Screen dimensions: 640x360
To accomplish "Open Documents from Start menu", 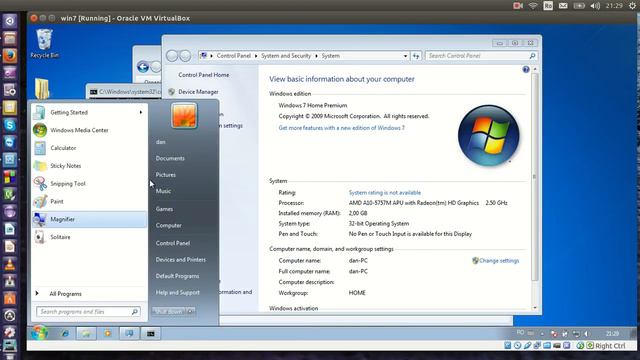I will tap(170, 158).
